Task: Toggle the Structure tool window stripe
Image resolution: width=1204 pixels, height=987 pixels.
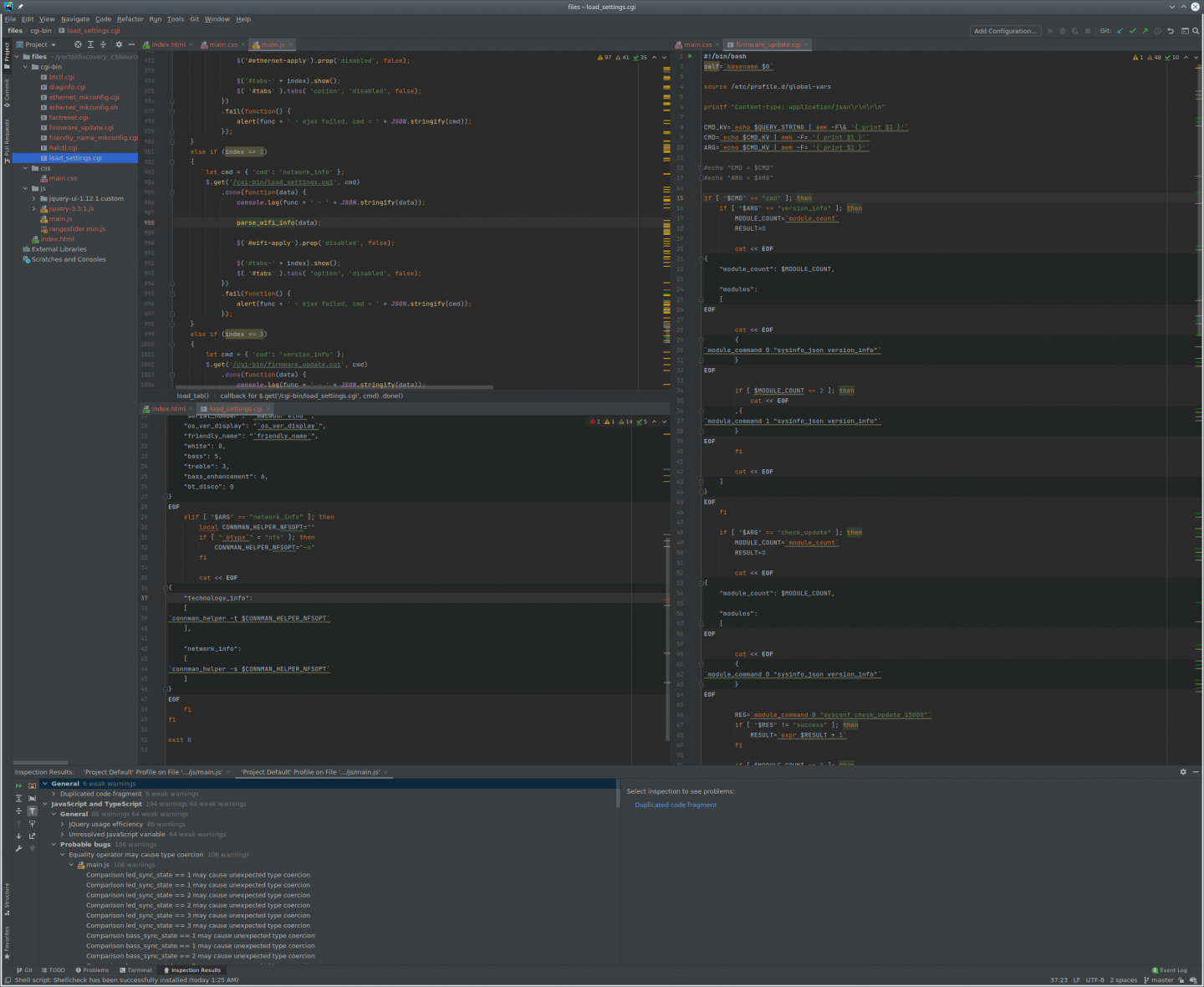Action: tap(7, 898)
